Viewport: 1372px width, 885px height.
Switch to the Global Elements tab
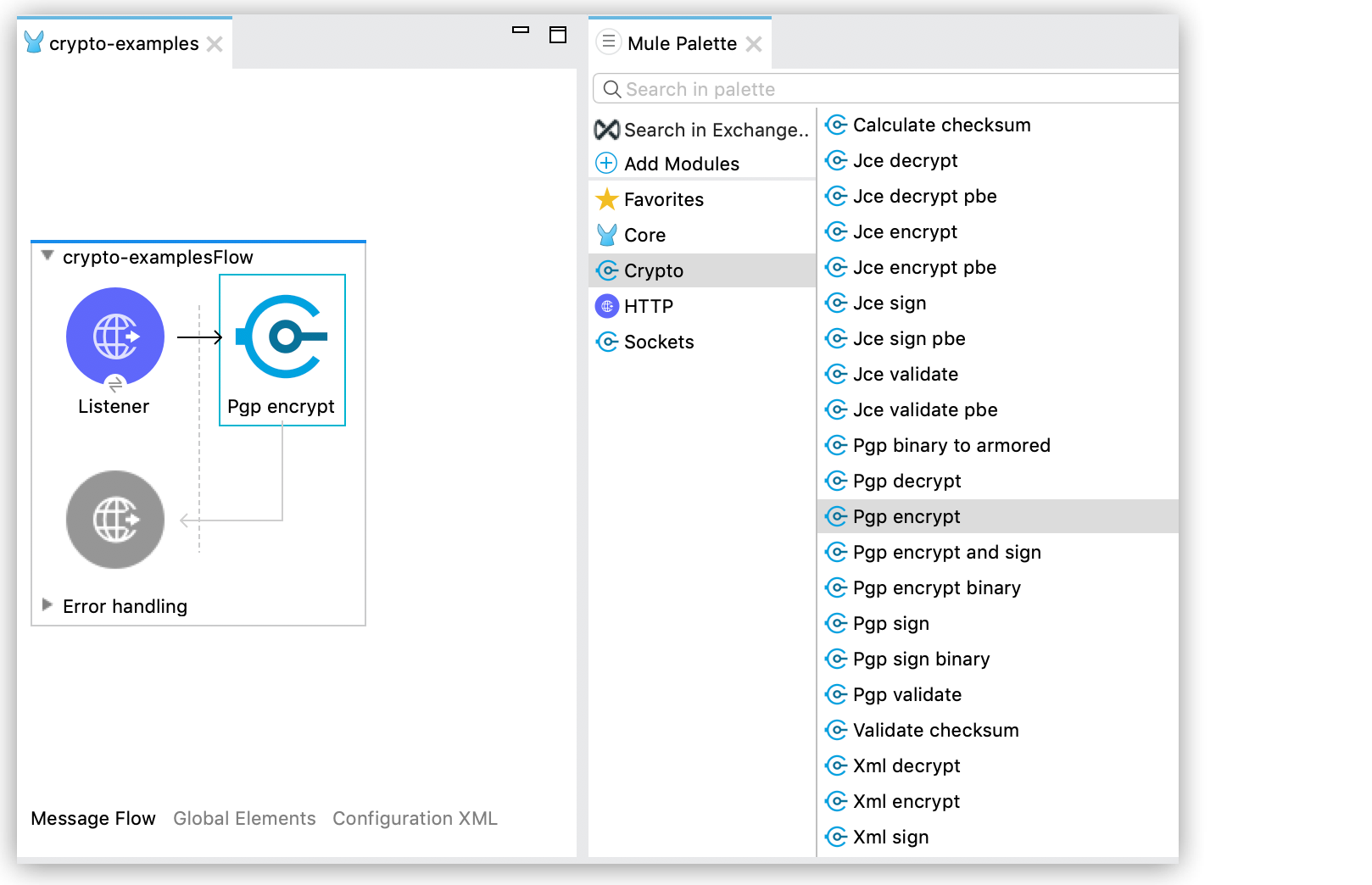(244, 818)
